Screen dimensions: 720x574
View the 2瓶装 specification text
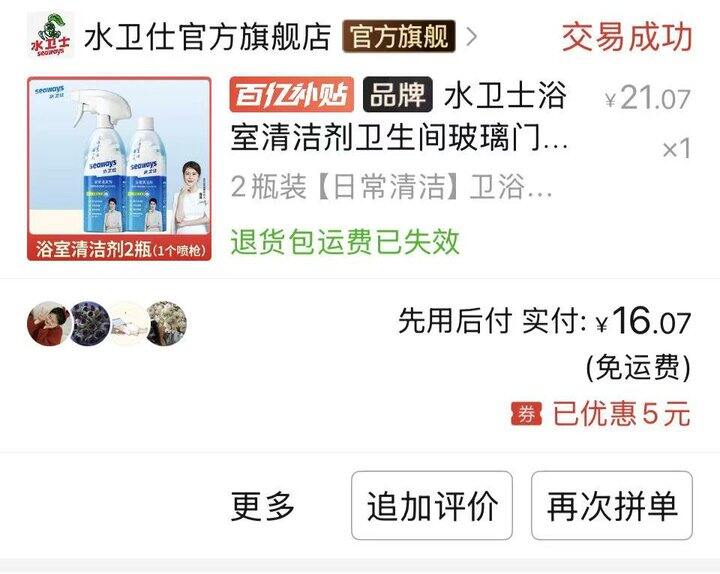coord(391,187)
